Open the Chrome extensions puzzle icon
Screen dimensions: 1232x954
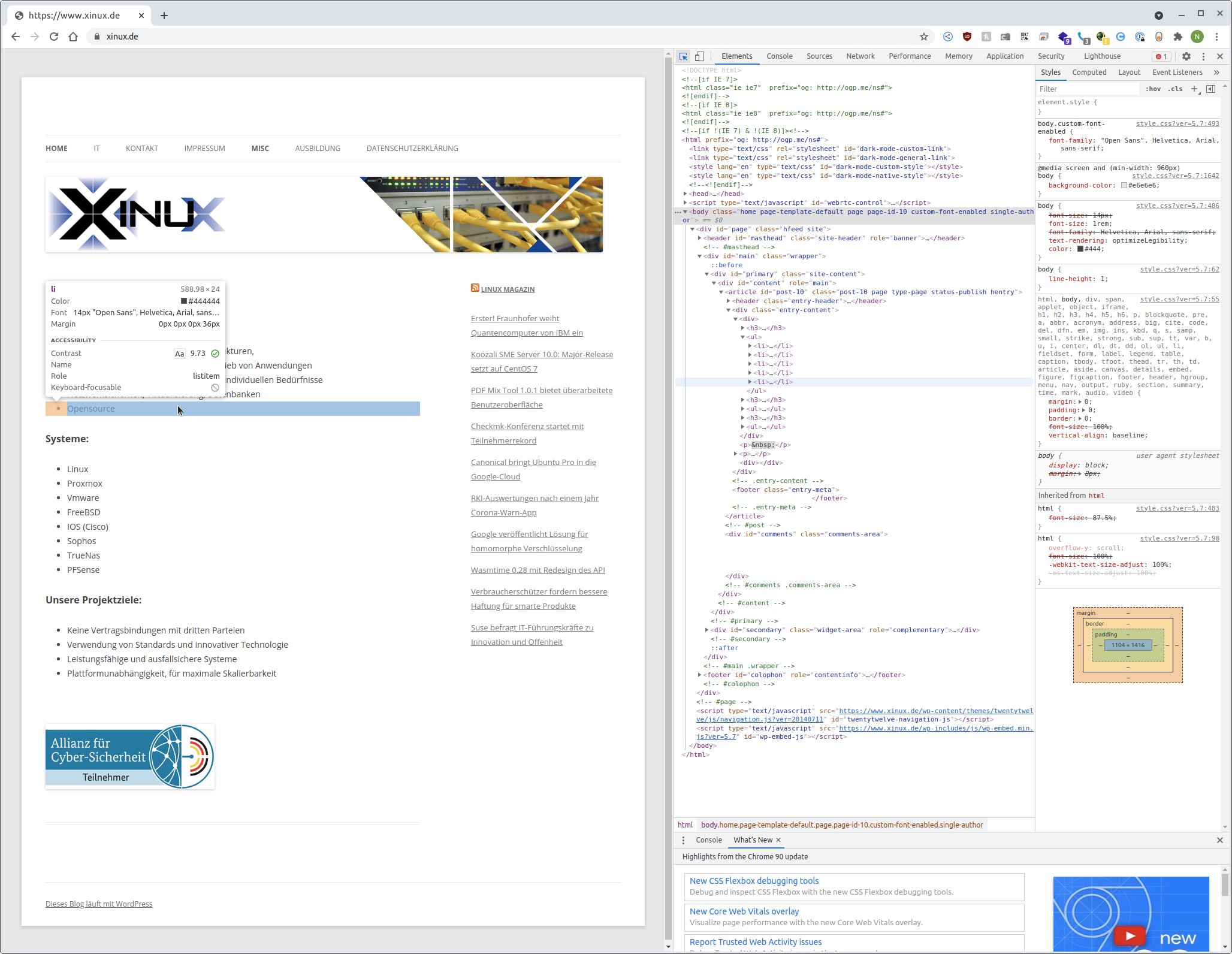pos(1177,37)
